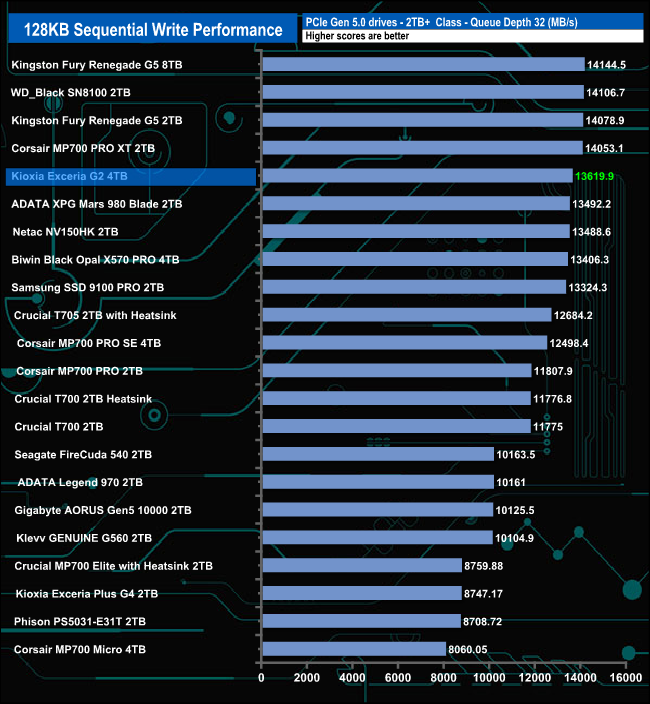Viewport: 650px width, 704px height.
Task: Select 'Kioxia Exceria Plus G4 2TB' label
Action: click(87, 594)
